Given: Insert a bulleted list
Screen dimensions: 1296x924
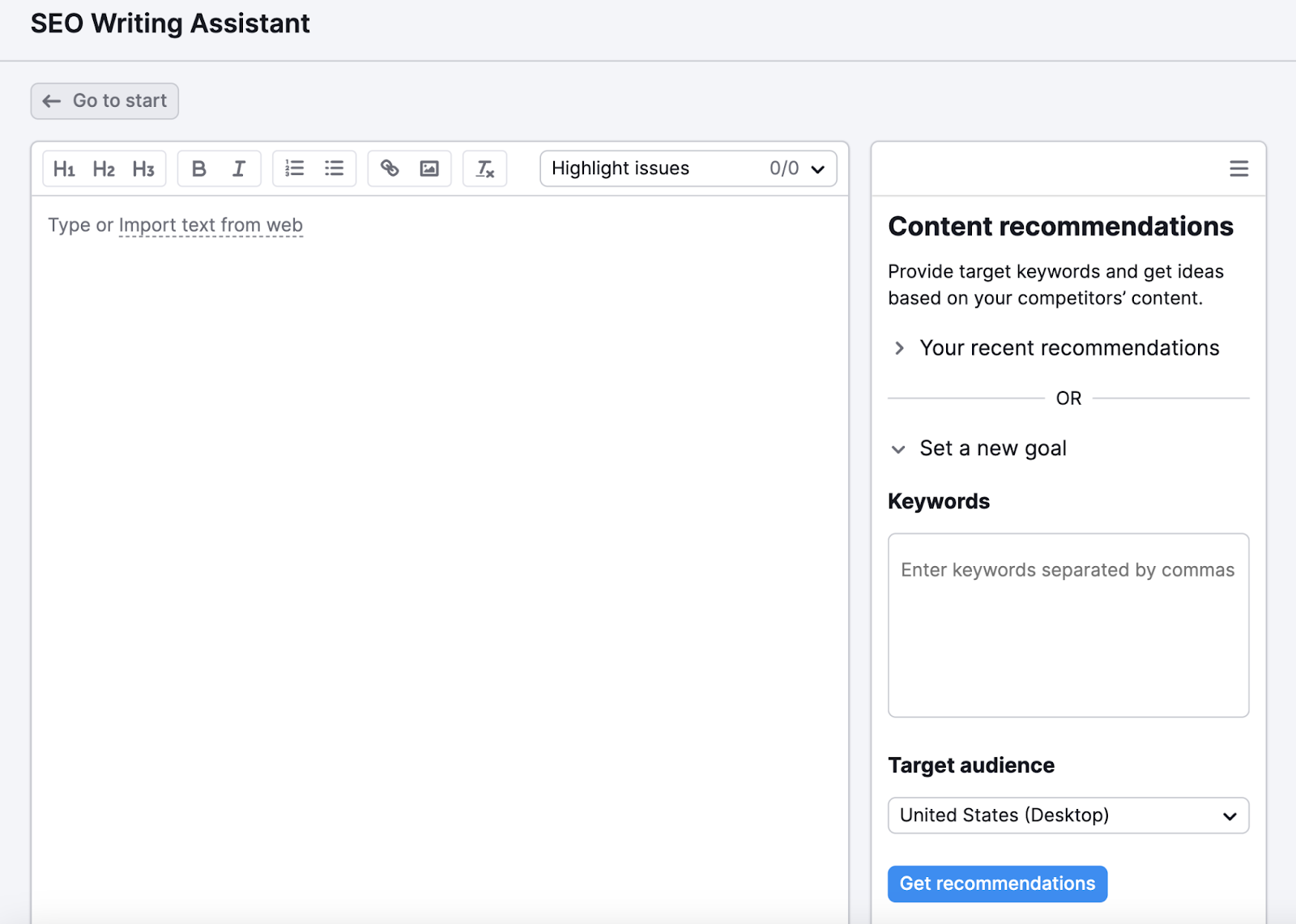Looking at the screenshot, I should 334,168.
